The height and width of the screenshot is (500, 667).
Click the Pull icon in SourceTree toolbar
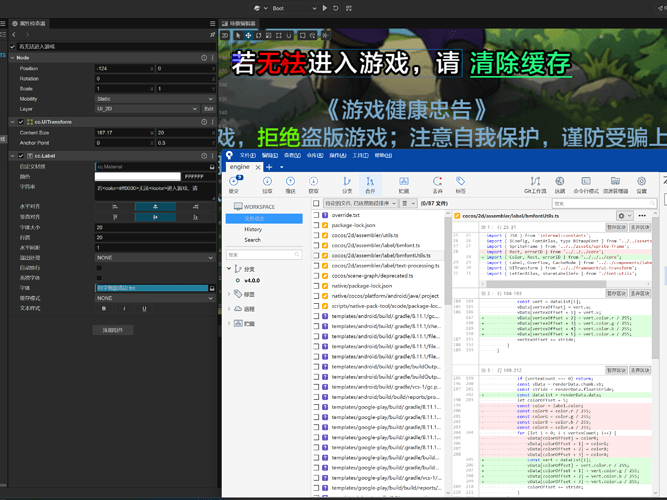[x=267, y=181]
